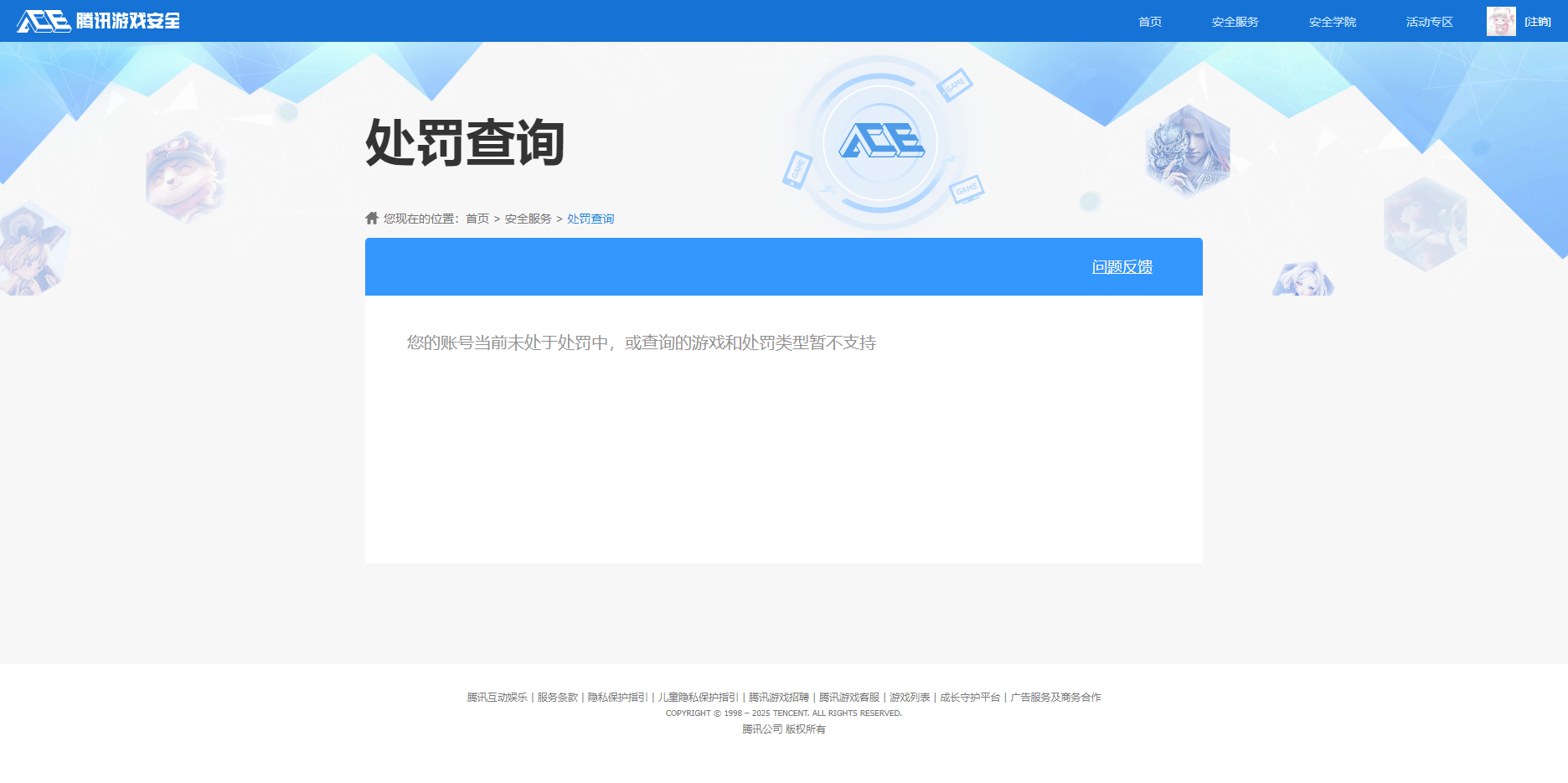Open 成长守护平台 footer link
The width and height of the screenshot is (1568, 783).
970,697
